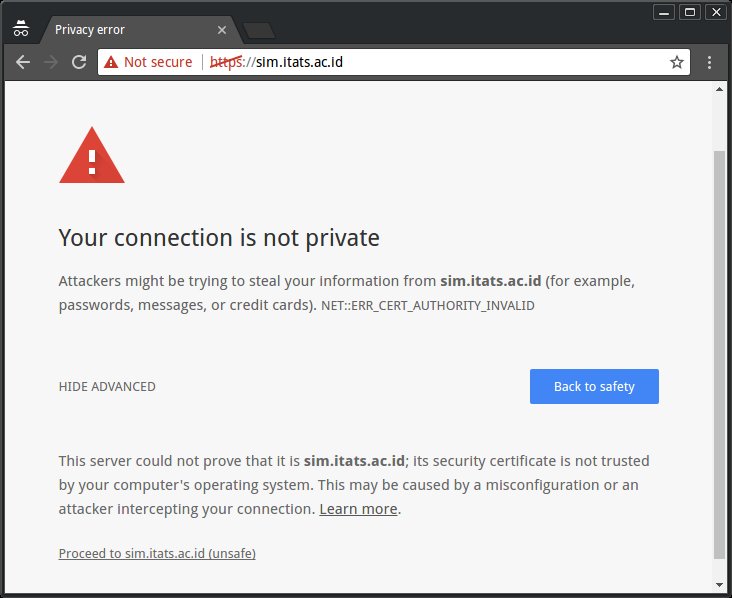The height and width of the screenshot is (598, 732).
Task: Click the incognito icon in the title bar
Action: tap(21, 28)
